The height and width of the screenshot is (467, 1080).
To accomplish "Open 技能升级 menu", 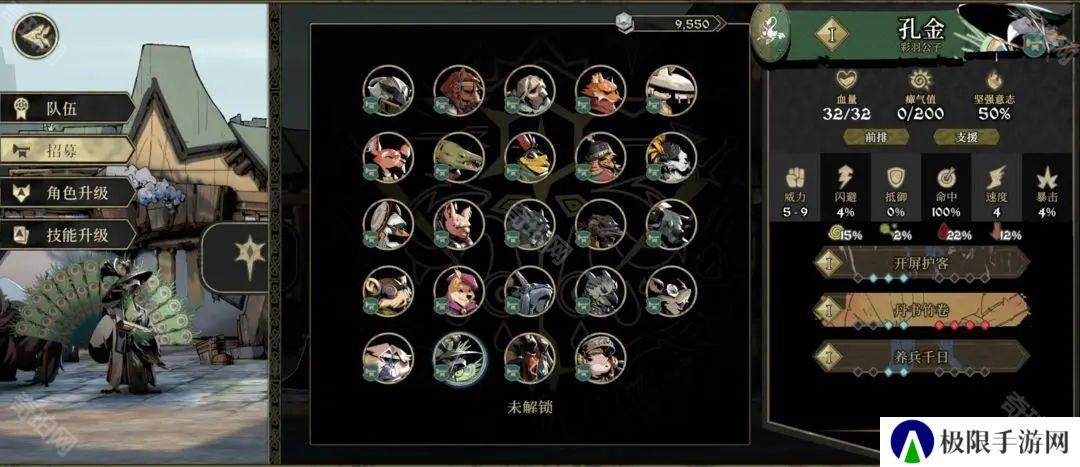I will coord(68,236).
